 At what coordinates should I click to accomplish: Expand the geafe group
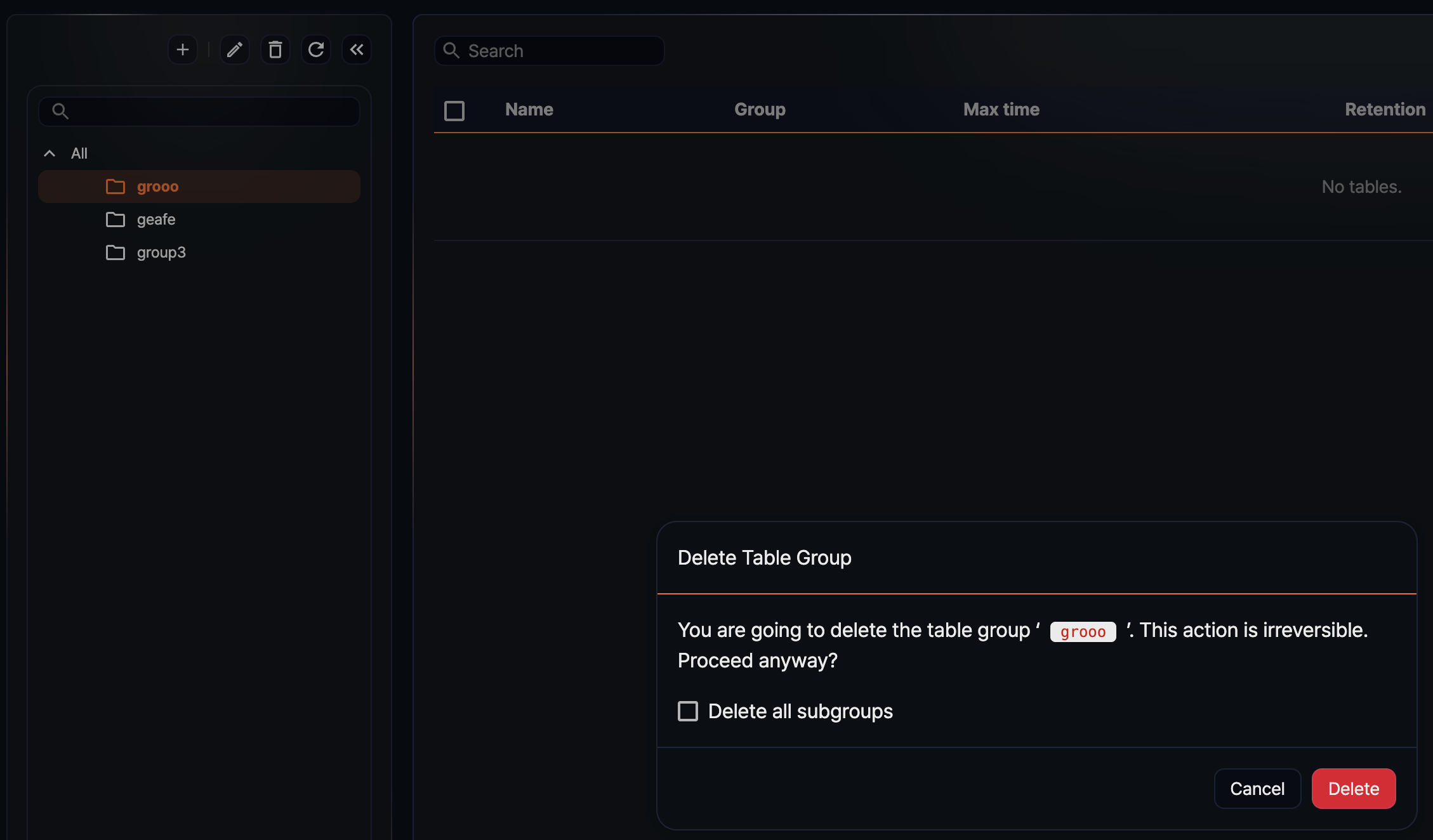[x=155, y=219]
